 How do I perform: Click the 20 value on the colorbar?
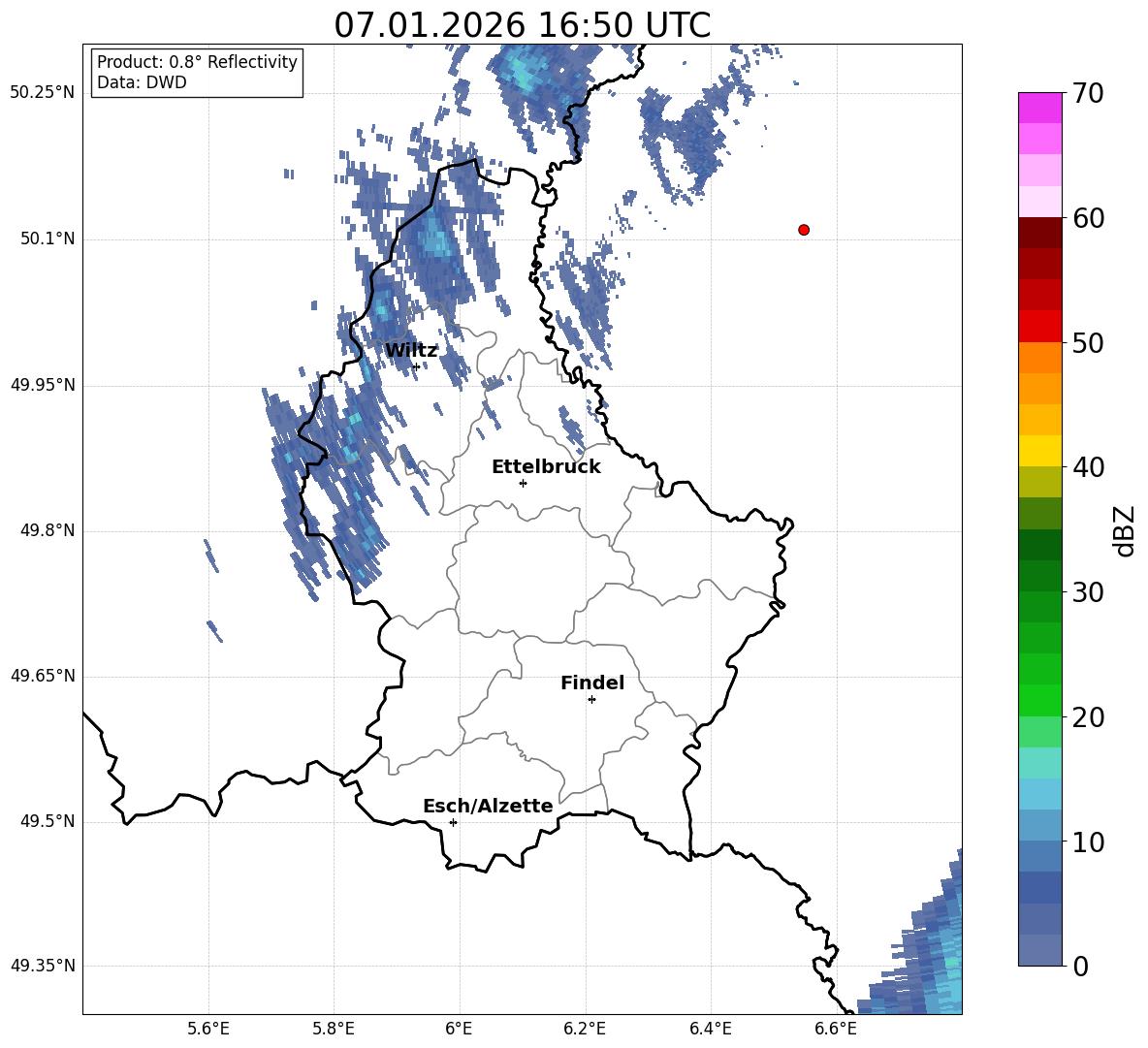point(1088,717)
